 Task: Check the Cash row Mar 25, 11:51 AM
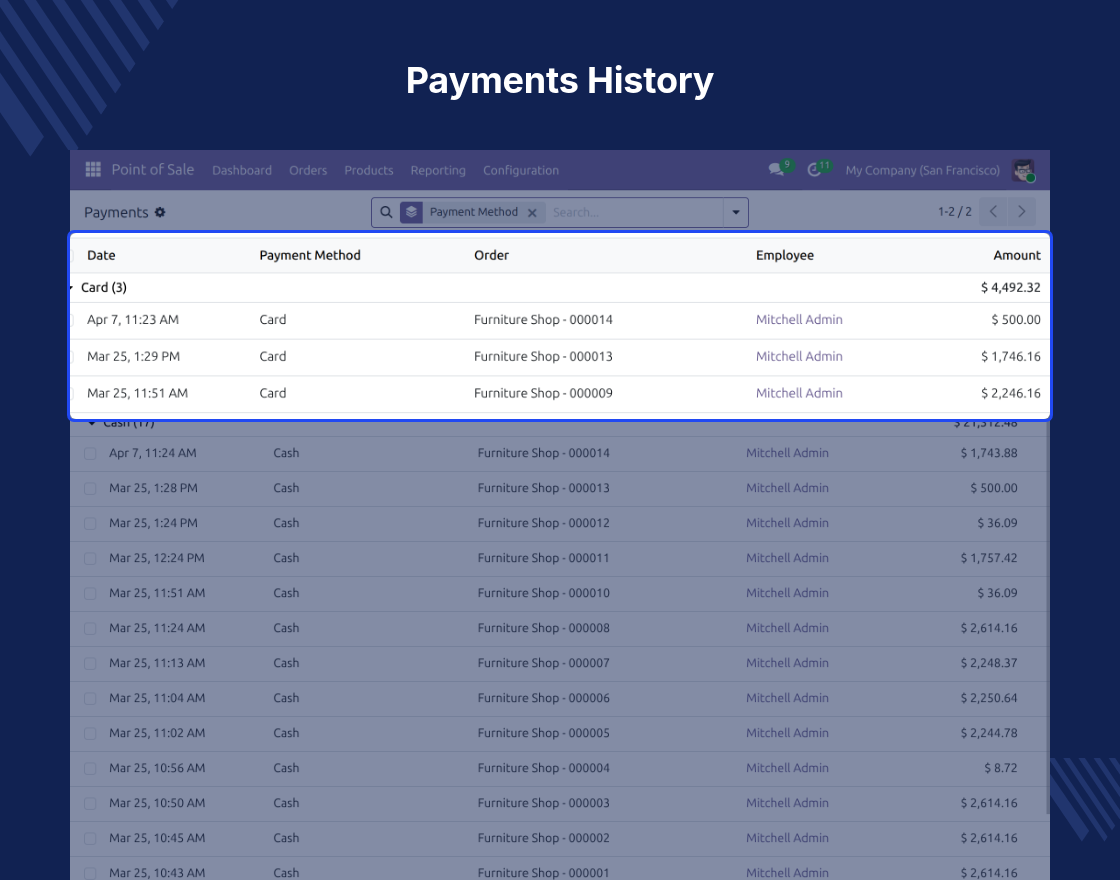point(90,594)
